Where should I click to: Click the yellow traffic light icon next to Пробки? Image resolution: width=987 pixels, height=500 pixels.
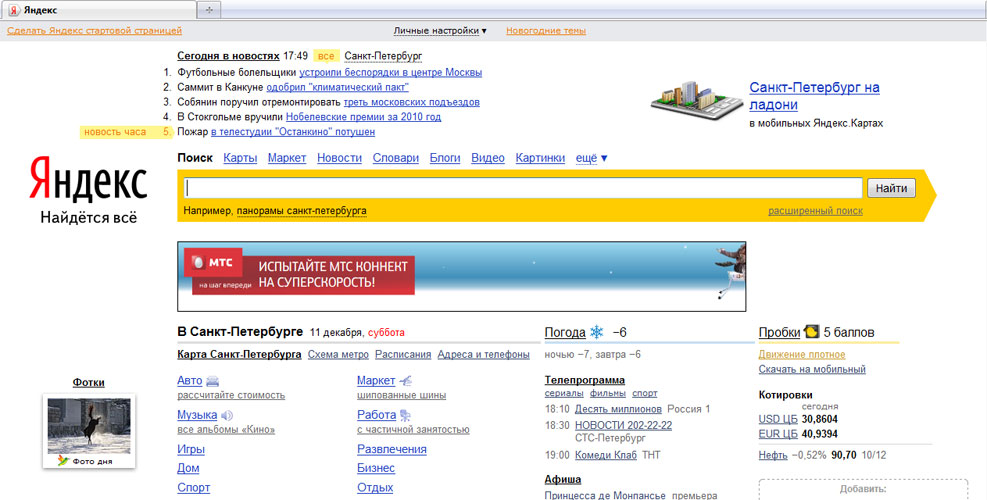811,331
